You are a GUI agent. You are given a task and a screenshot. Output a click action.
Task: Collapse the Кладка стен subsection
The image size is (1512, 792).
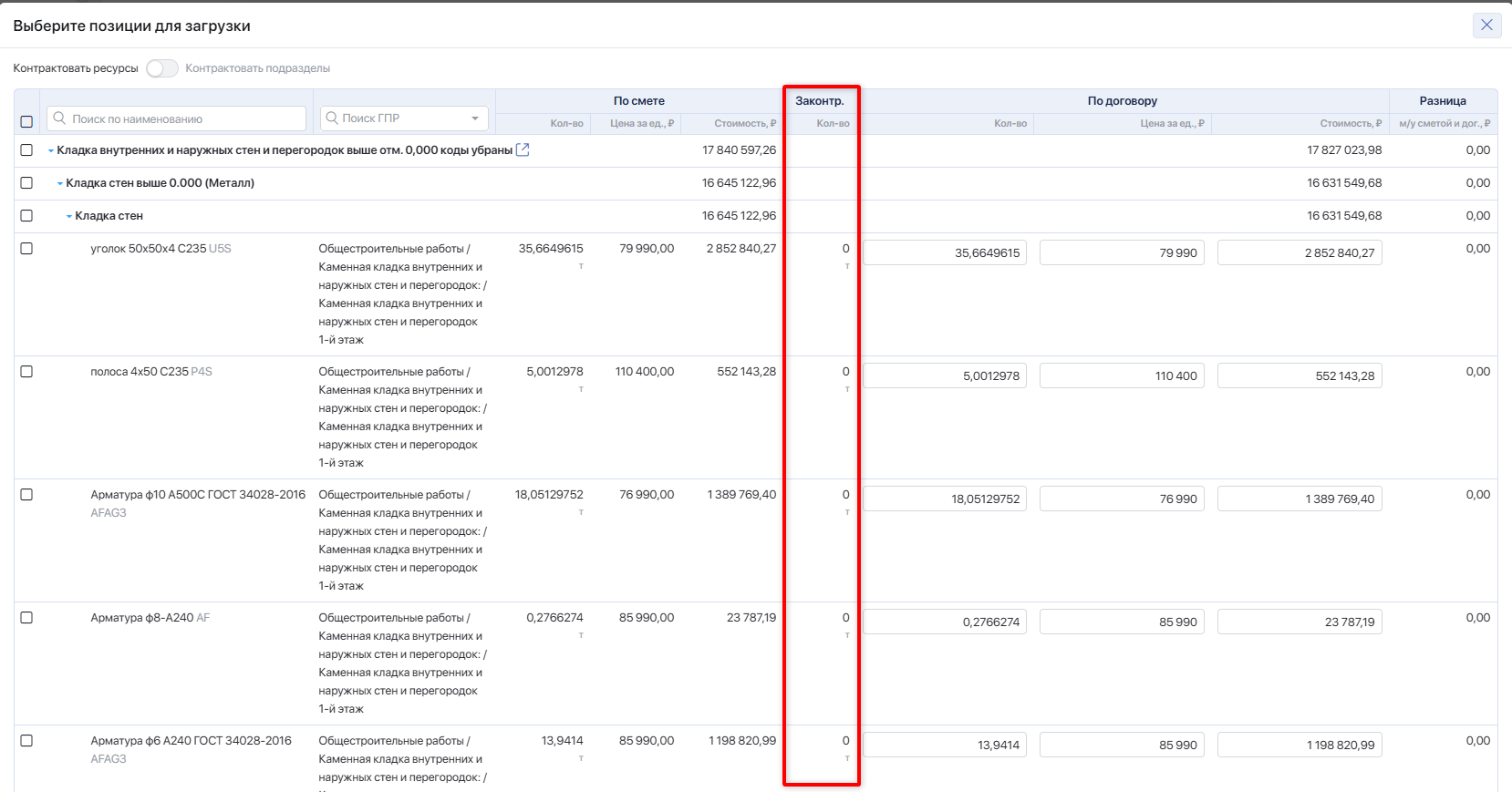coord(69,216)
